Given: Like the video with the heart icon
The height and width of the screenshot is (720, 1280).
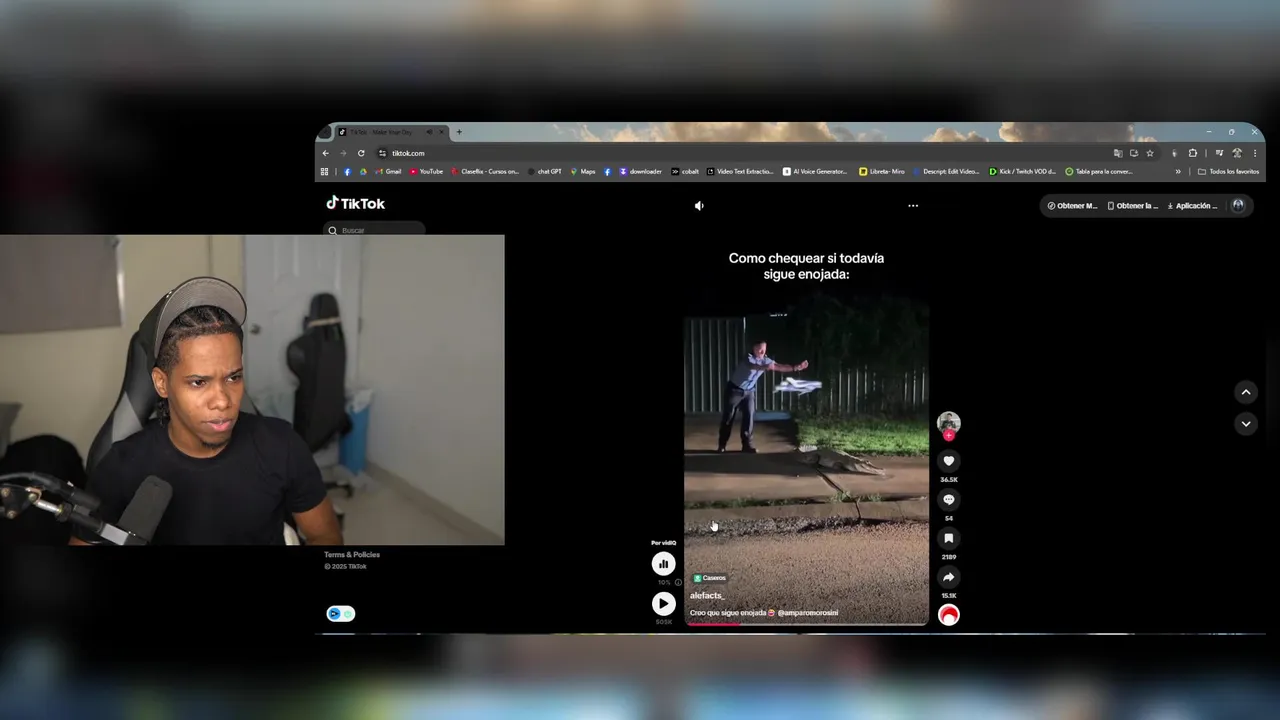Looking at the screenshot, I should coord(949,461).
